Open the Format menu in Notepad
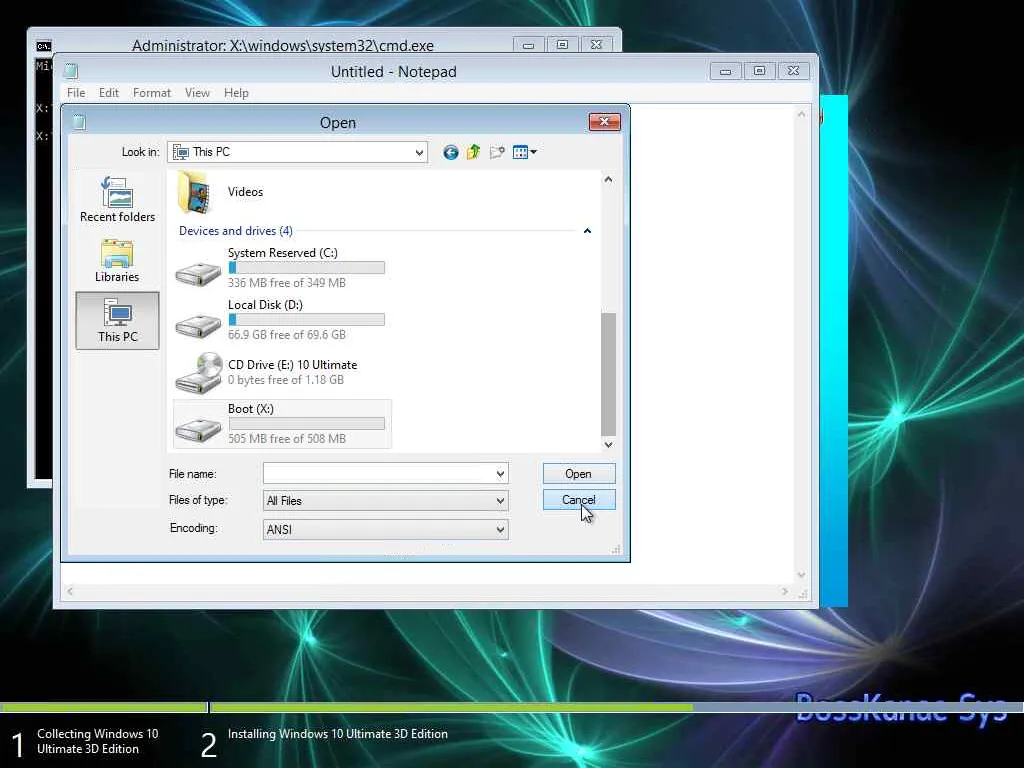This screenshot has height=768, width=1024. 152,93
